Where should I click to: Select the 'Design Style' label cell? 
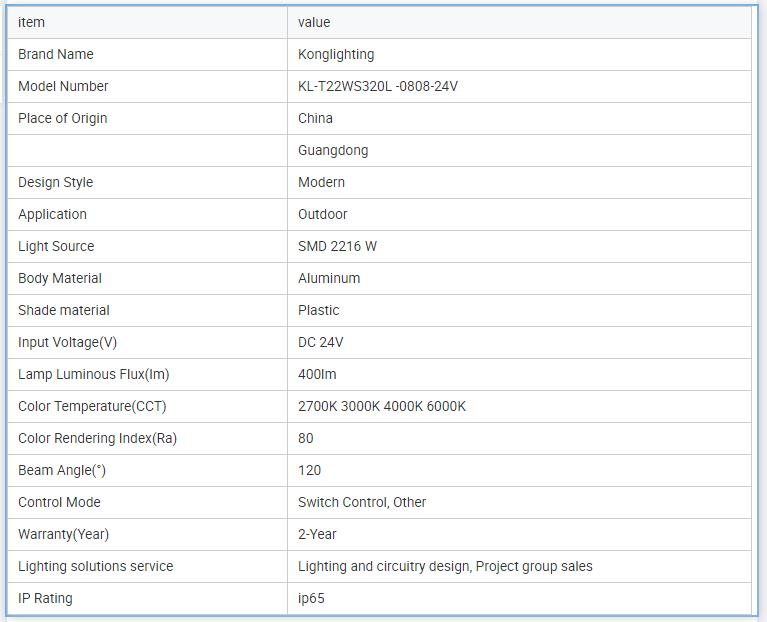55,182
